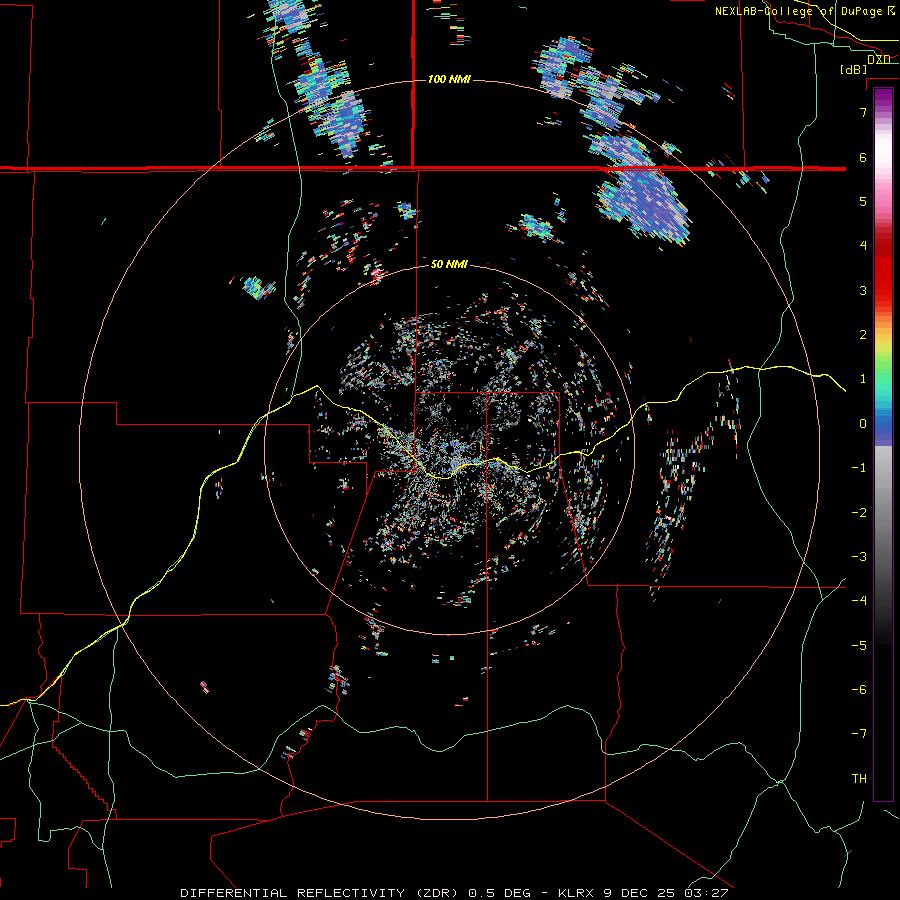The height and width of the screenshot is (900, 900).
Task: Click the positive 7 value on the dB scale
Action: point(863,112)
